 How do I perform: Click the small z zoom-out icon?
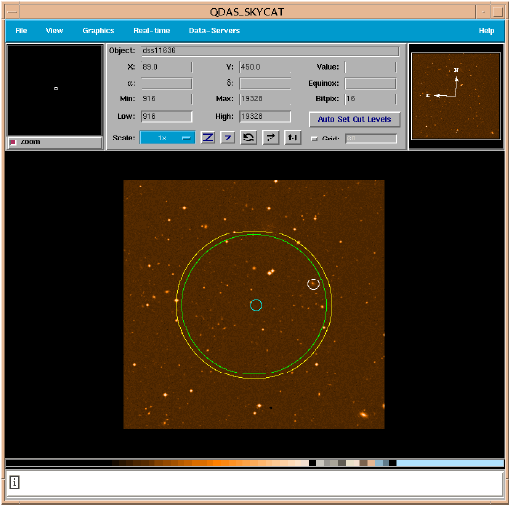point(228,137)
